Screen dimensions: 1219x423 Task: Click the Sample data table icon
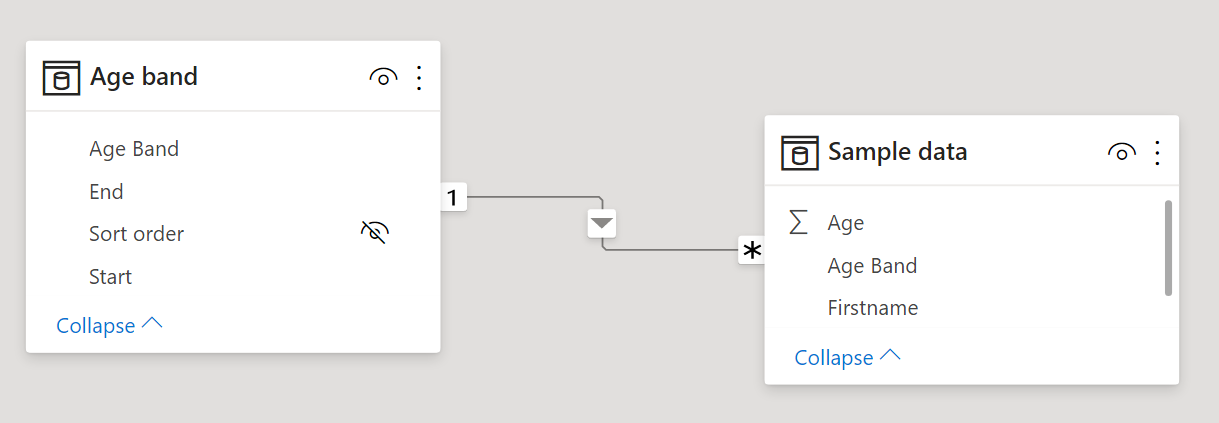(799, 153)
